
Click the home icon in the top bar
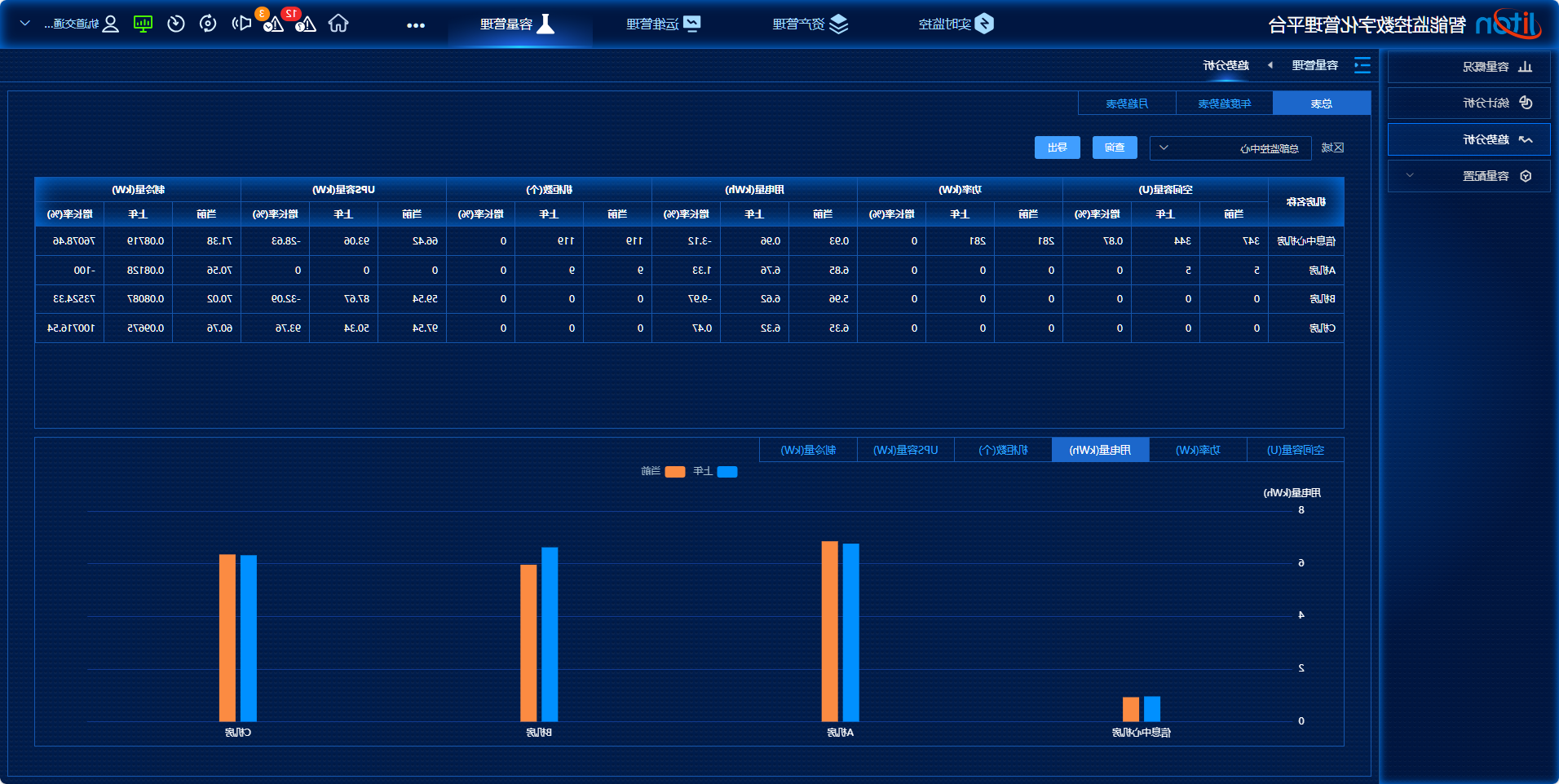pos(338,24)
